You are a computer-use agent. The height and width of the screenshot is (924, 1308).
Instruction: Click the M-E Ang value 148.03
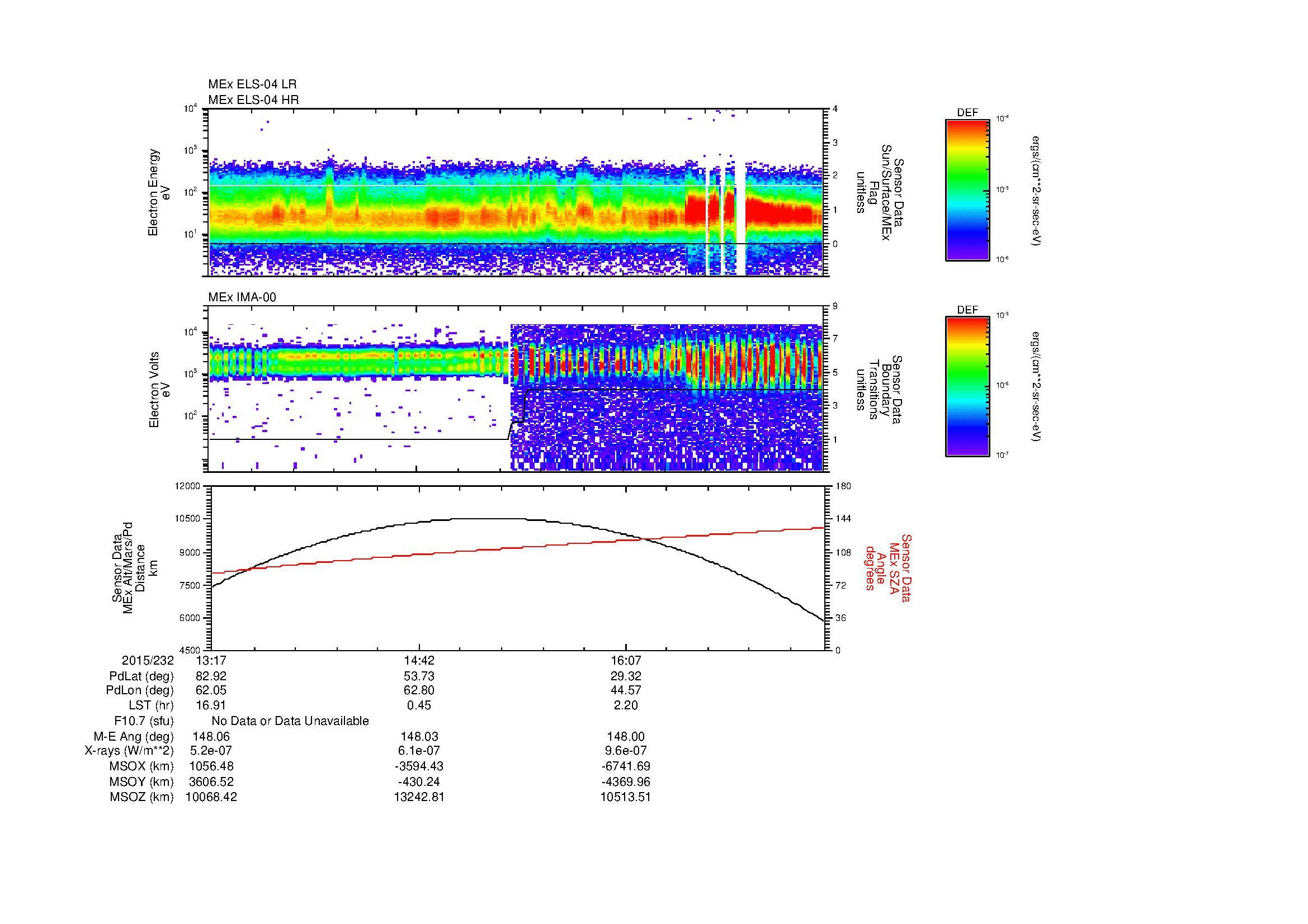pos(419,736)
